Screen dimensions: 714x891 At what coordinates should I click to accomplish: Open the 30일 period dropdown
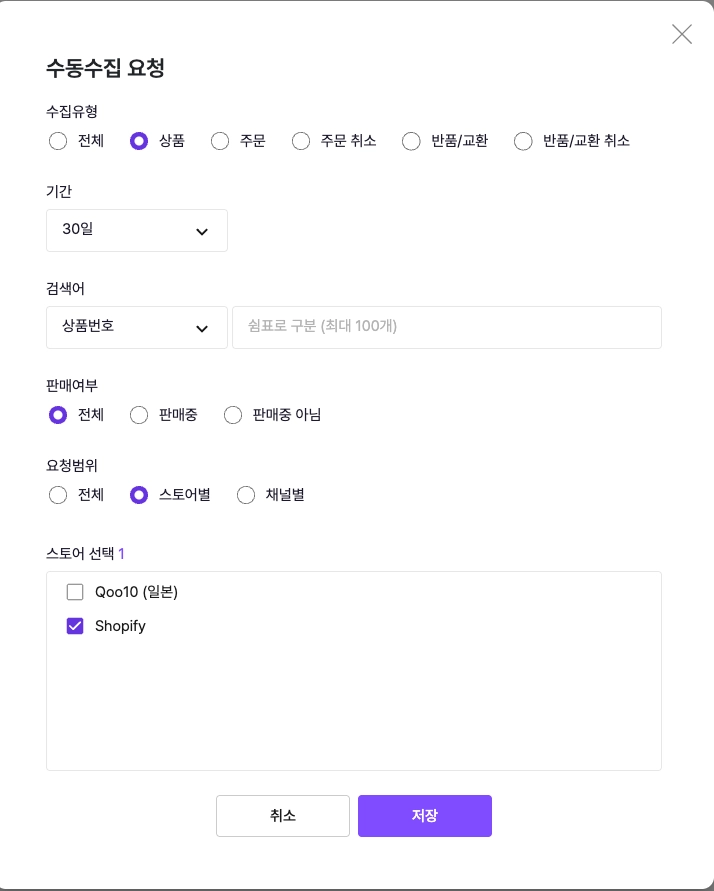pyautogui.click(x=137, y=230)
